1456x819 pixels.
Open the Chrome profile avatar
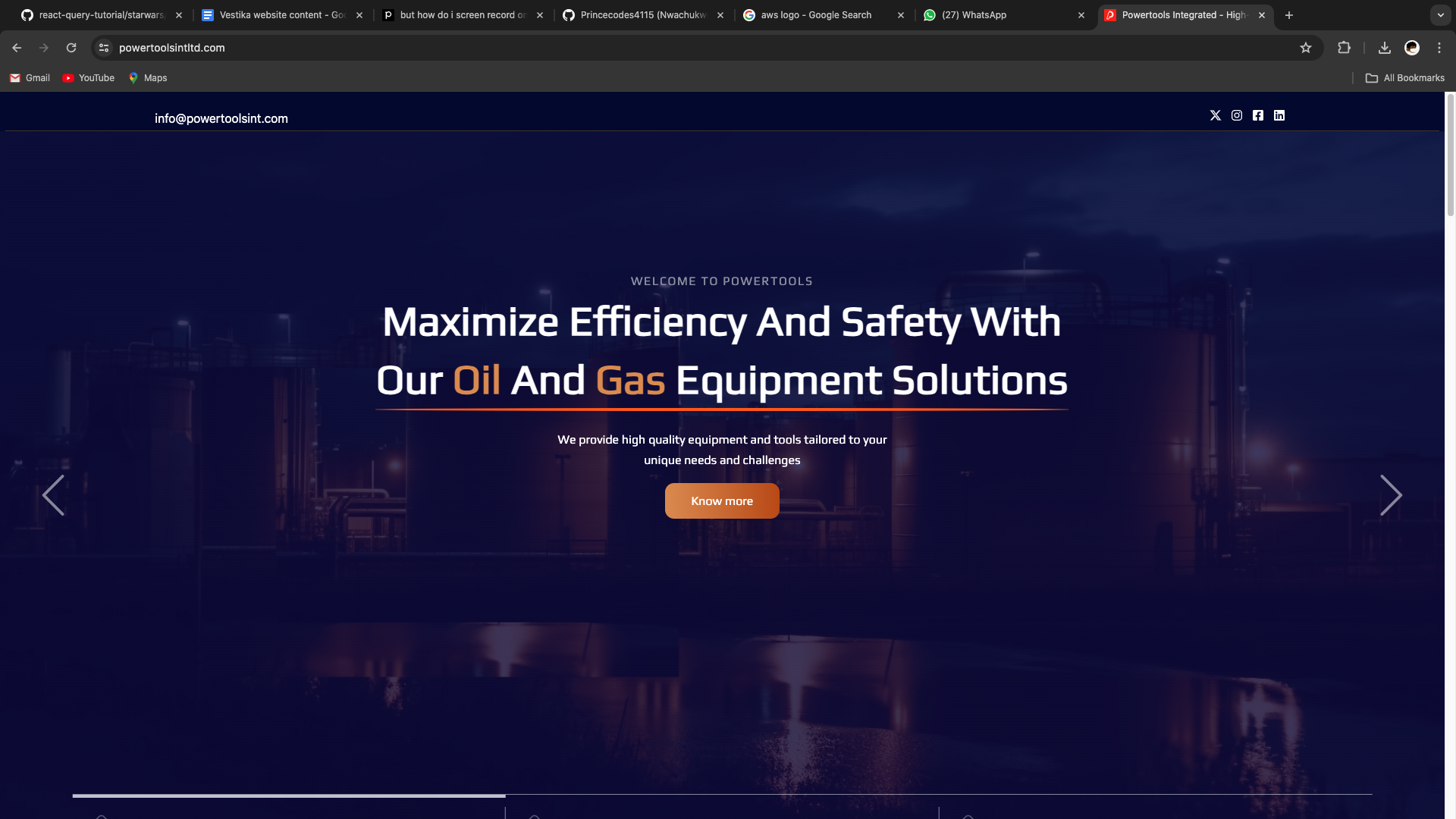pos(1412,48)
